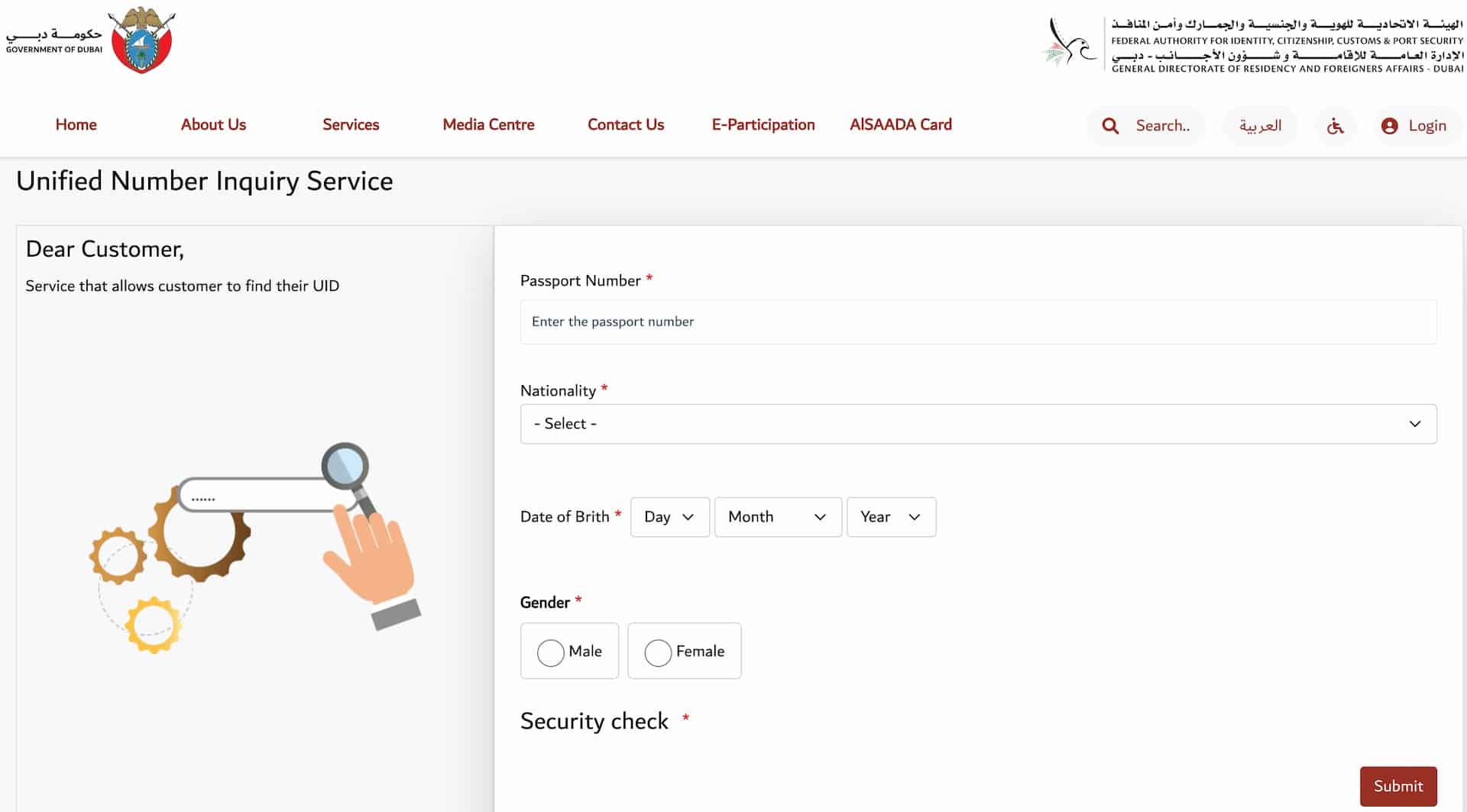Image resolution: width=1467 pixels, height=812 pixels.
Task: Select the Female gender radio button
Action: point(658,653)
